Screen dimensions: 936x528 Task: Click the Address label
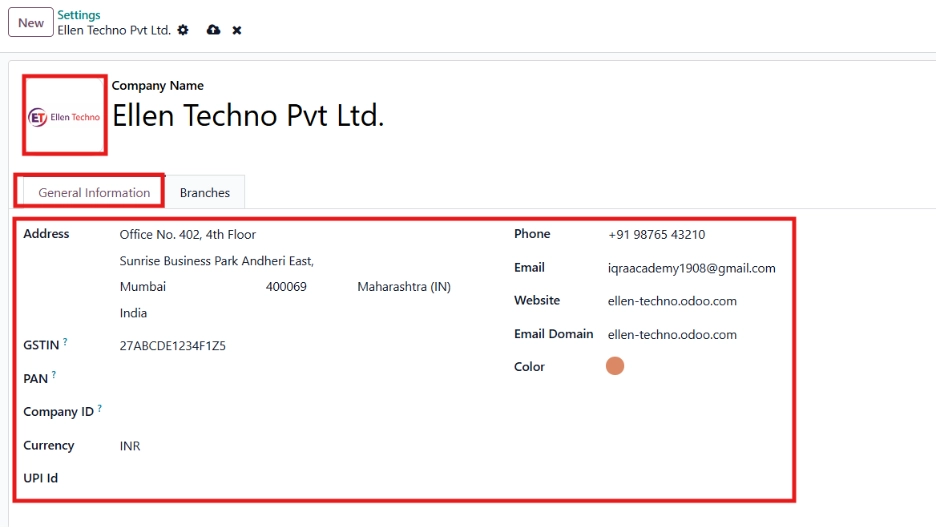click(46, 234)
